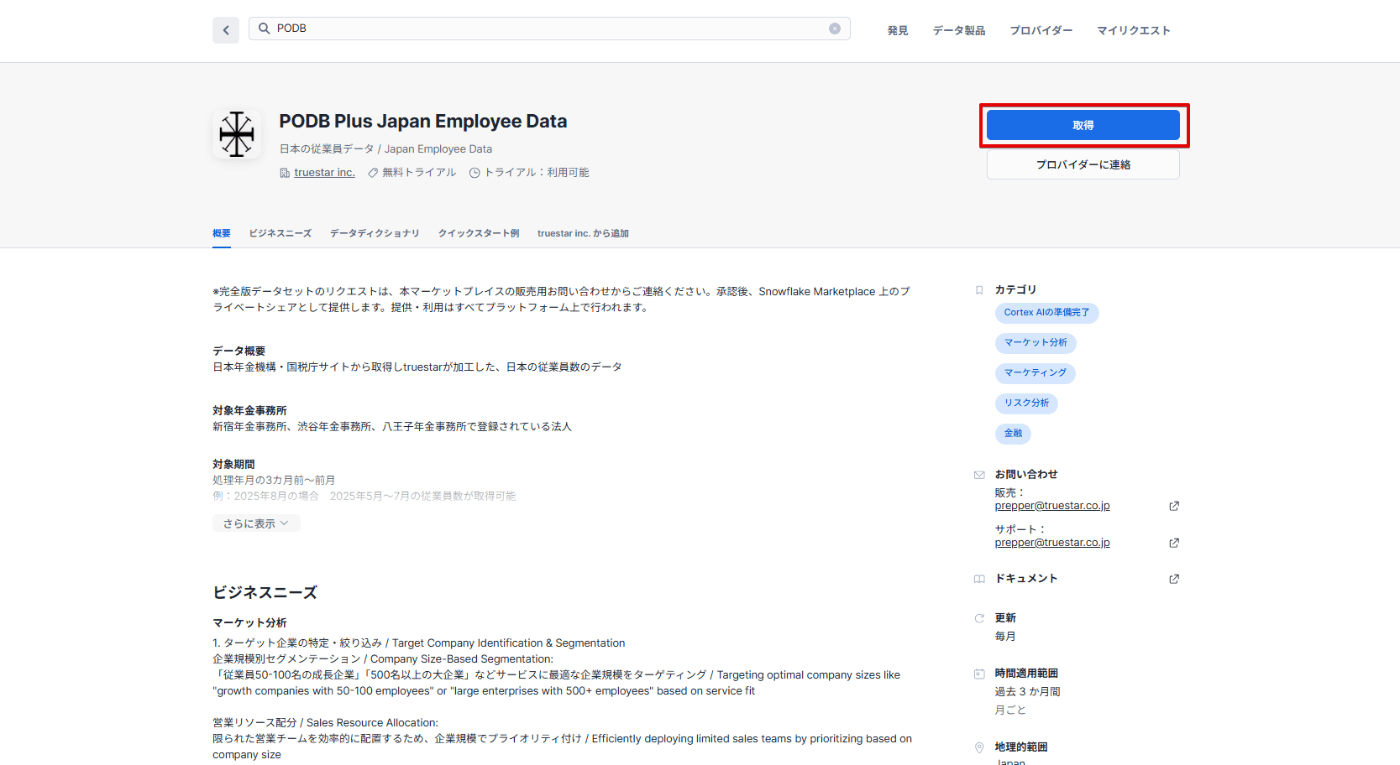Open external link icon for support email
This screenshot has height=765, width=1400.
[1174, 543]
